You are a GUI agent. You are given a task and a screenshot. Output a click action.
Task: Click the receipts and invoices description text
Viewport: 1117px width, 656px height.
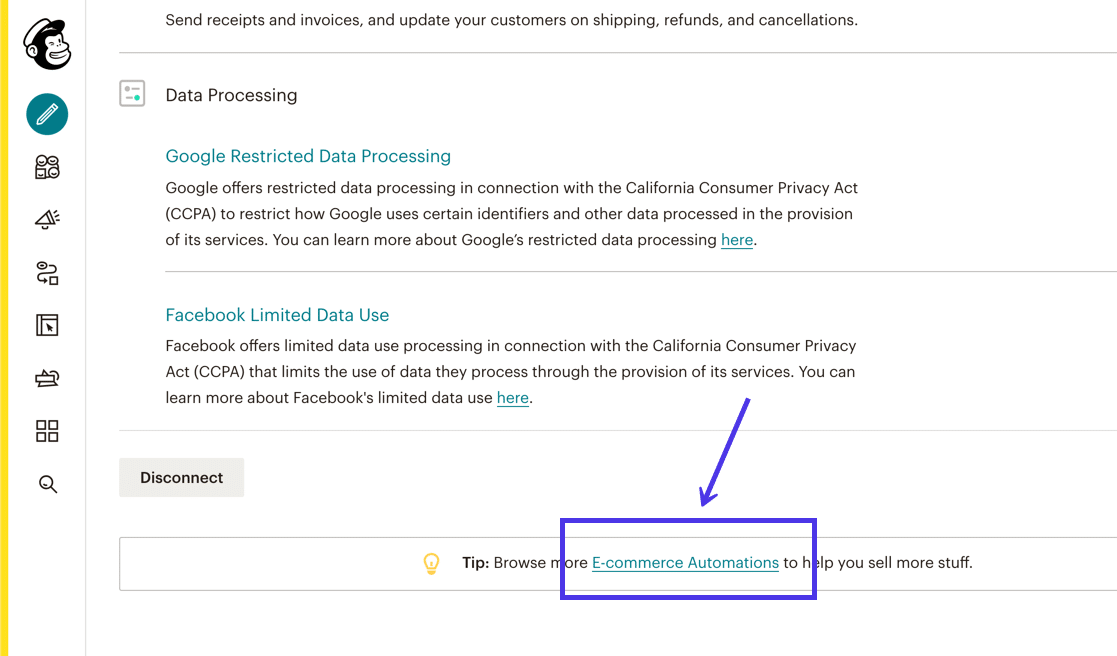[511, 20]
